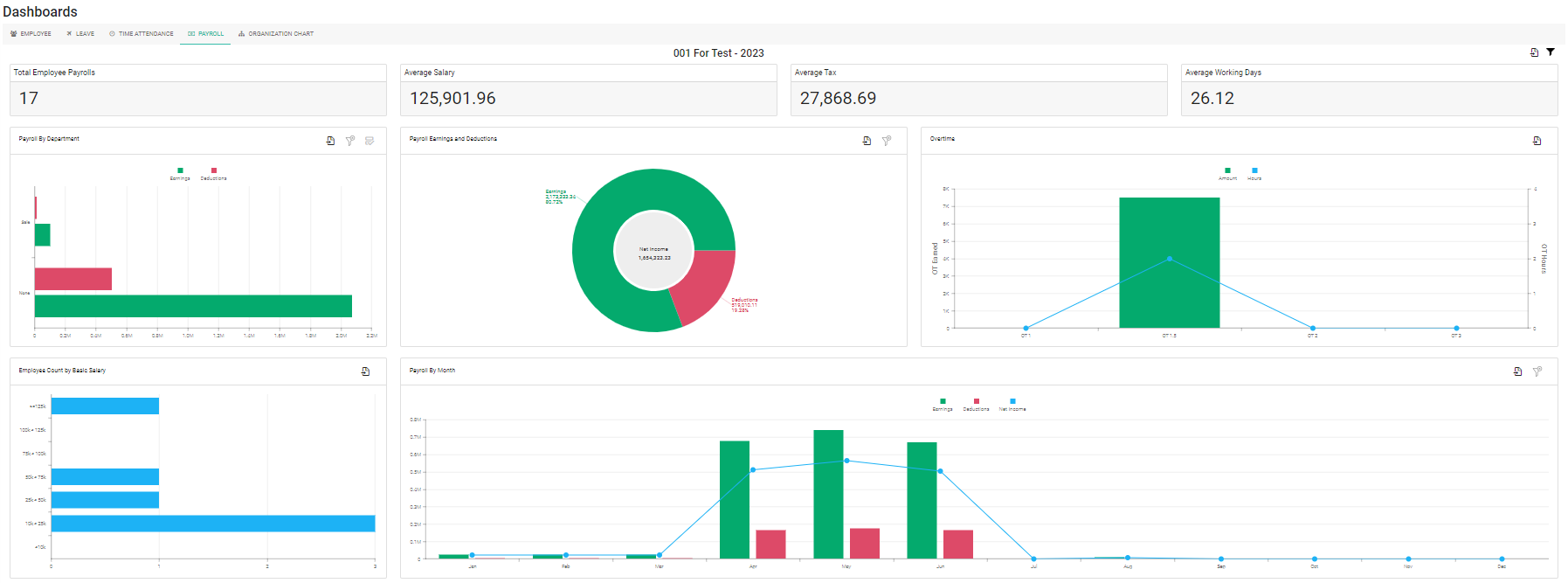Viewport: 1568px width, 583px height.
Task: Switch to the Employee tab
Action: [x=31, y=34]
